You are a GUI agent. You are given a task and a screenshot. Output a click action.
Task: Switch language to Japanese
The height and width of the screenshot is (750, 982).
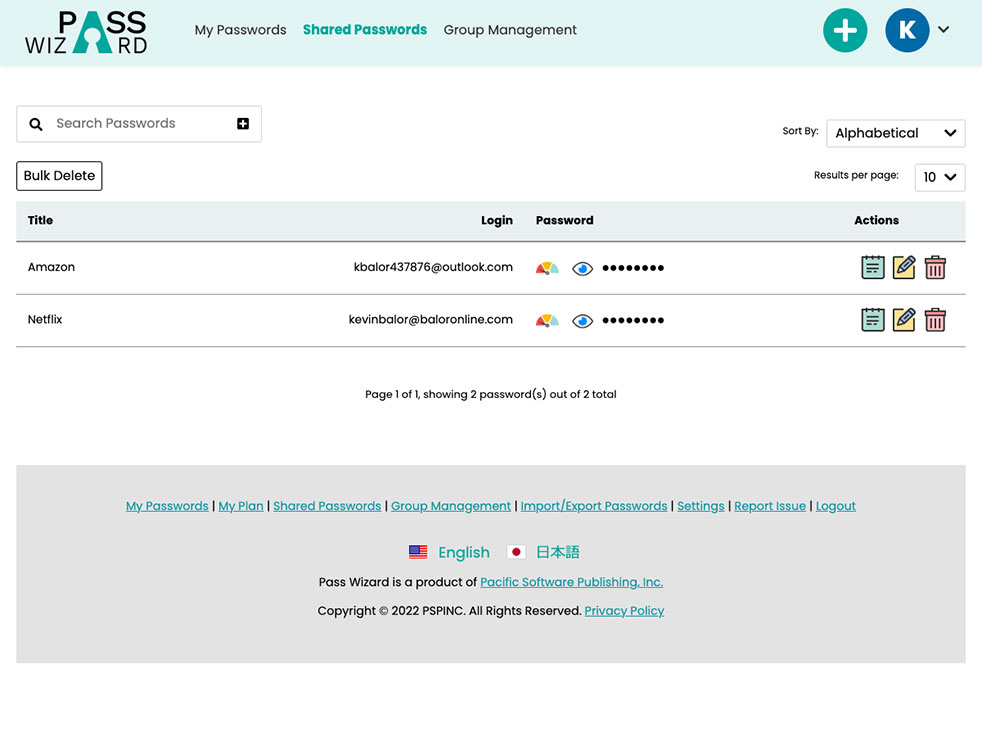click(x=544, y=552)
